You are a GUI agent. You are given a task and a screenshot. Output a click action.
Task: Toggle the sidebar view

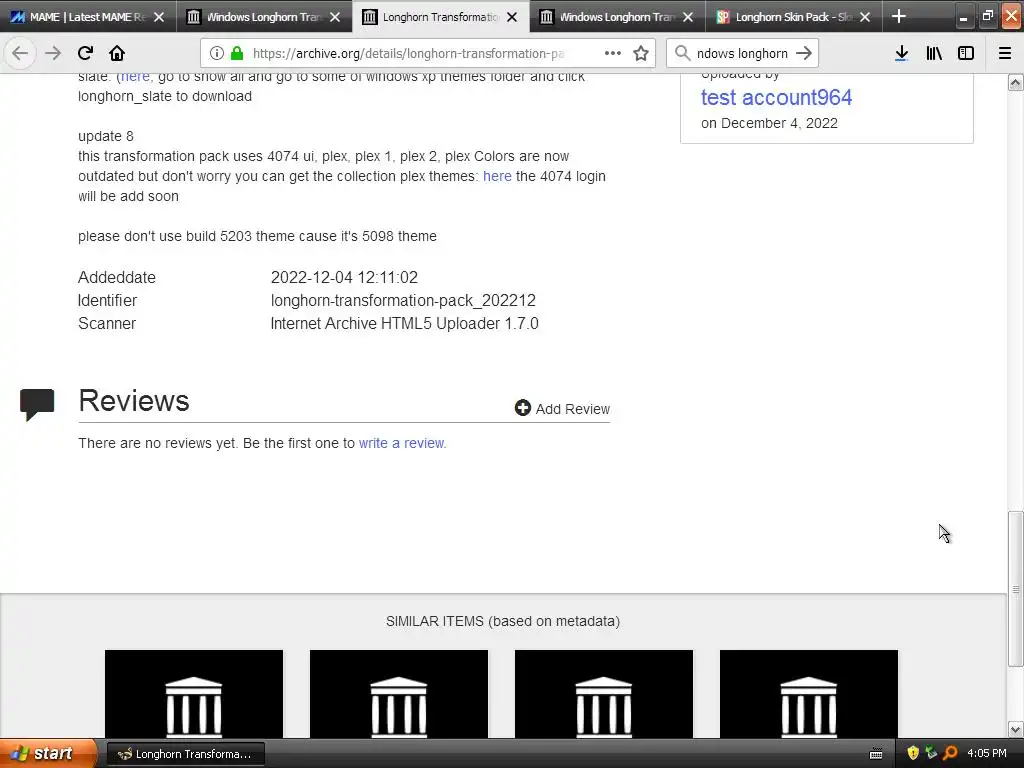click(x=966, y=53)
